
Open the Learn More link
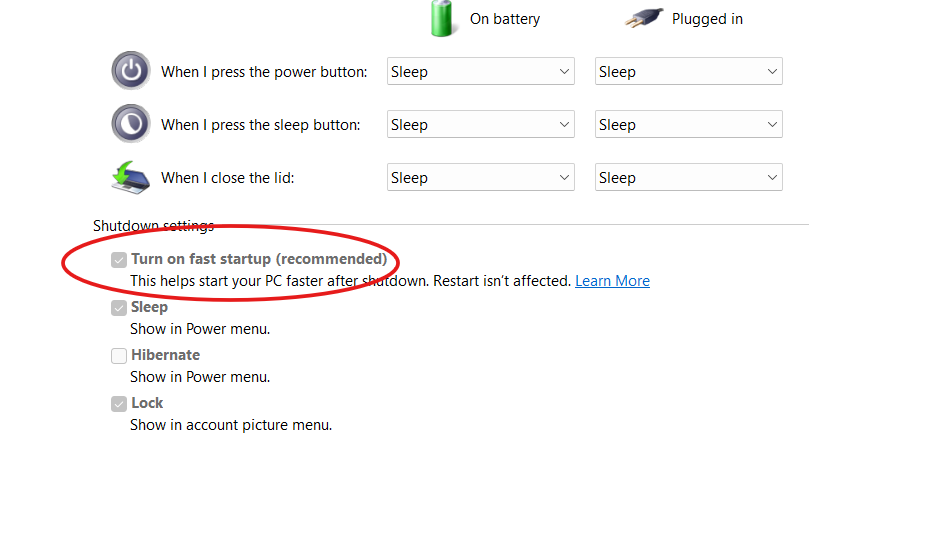click(612, 281)
